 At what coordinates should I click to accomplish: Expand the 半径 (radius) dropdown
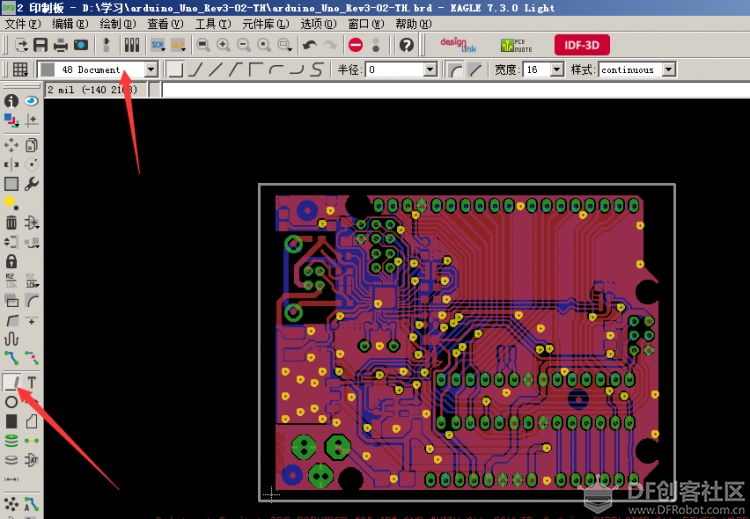coord(430,70)
